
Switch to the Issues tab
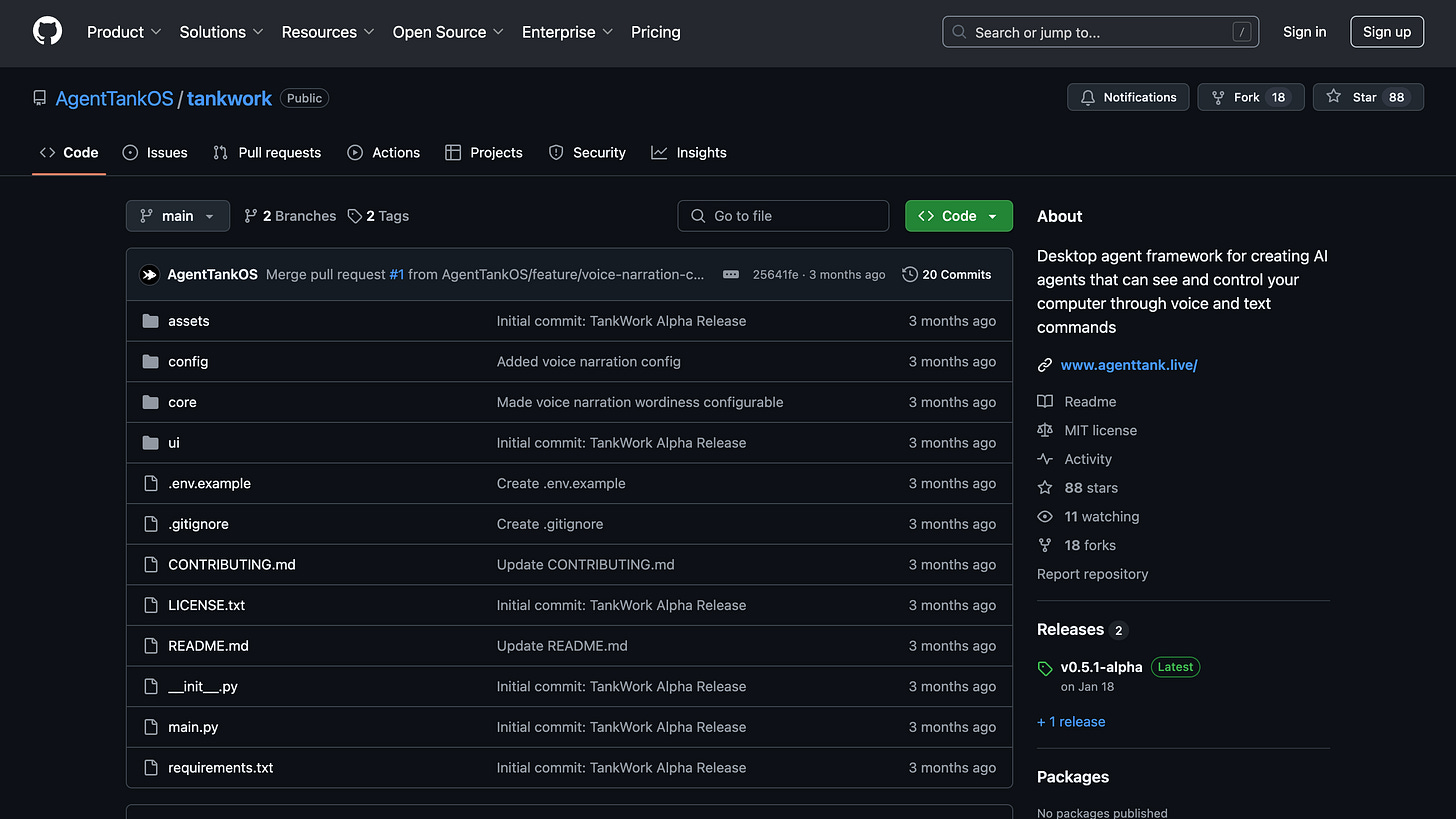[155, 153]
